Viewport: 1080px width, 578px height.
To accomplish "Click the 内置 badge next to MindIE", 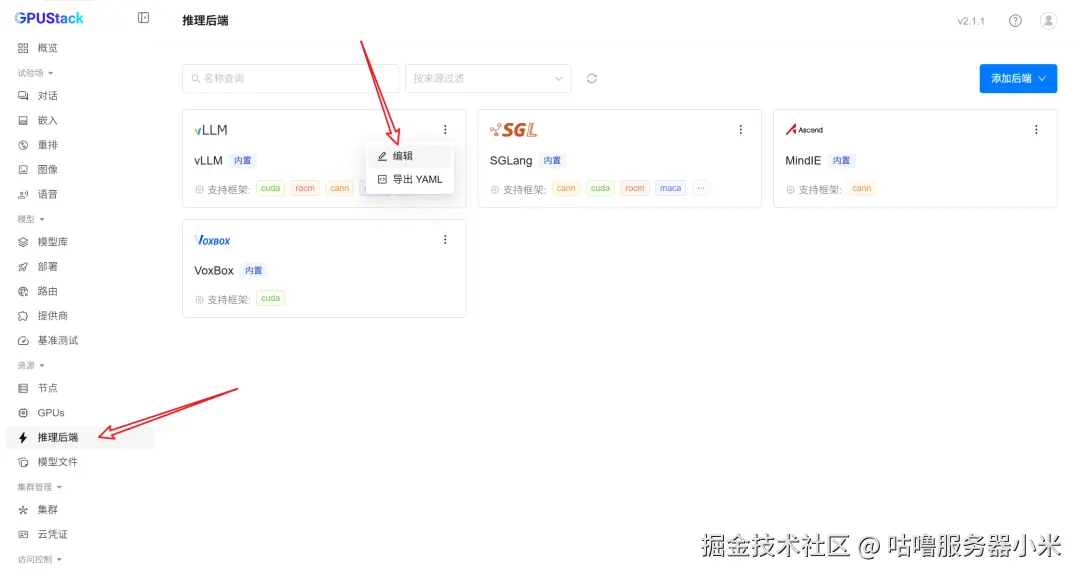I will point(841,161).
